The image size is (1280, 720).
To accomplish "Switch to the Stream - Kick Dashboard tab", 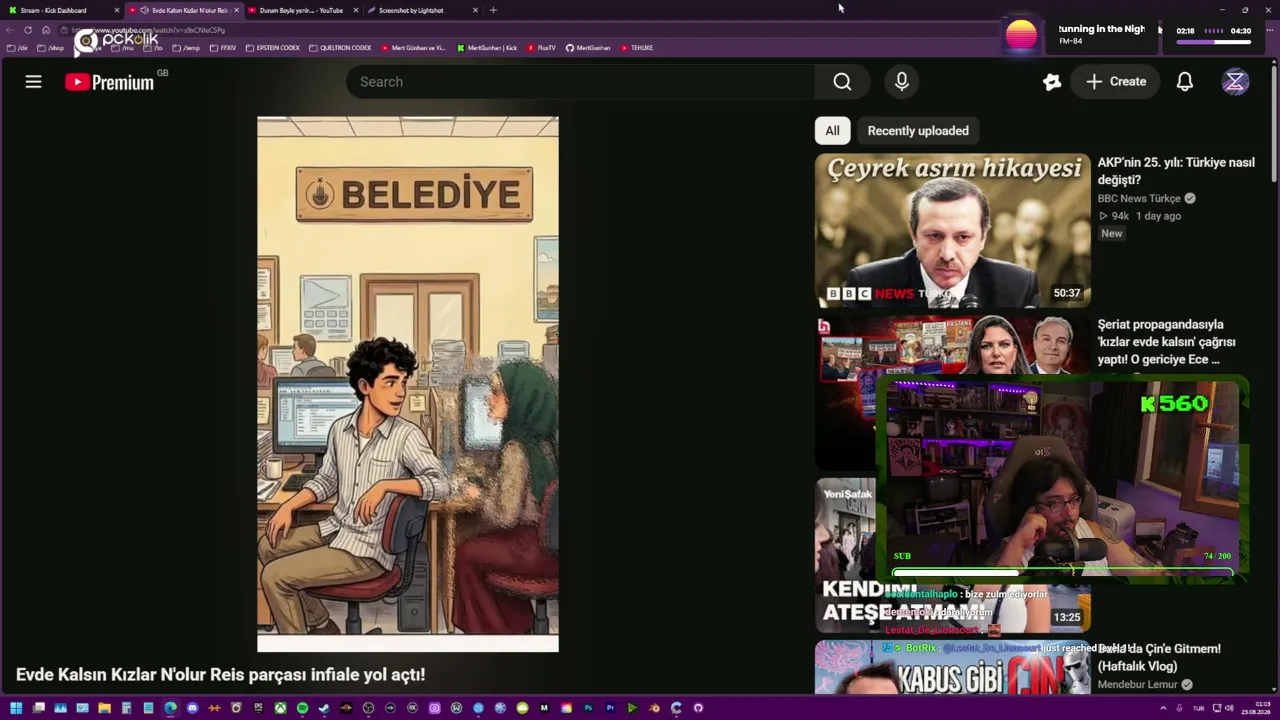I will [62, 10].
